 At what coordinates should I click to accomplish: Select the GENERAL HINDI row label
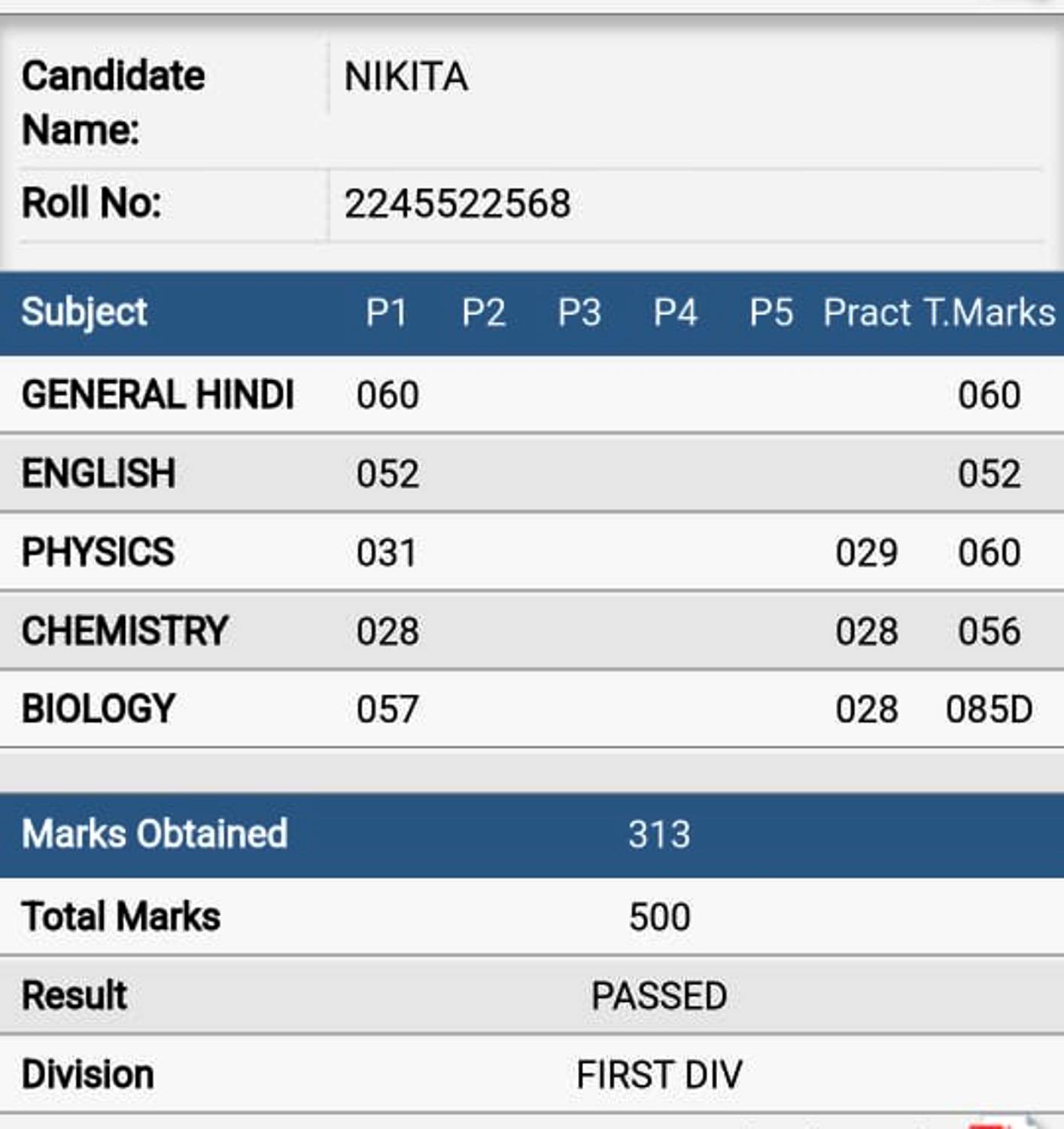pos(157,395)
